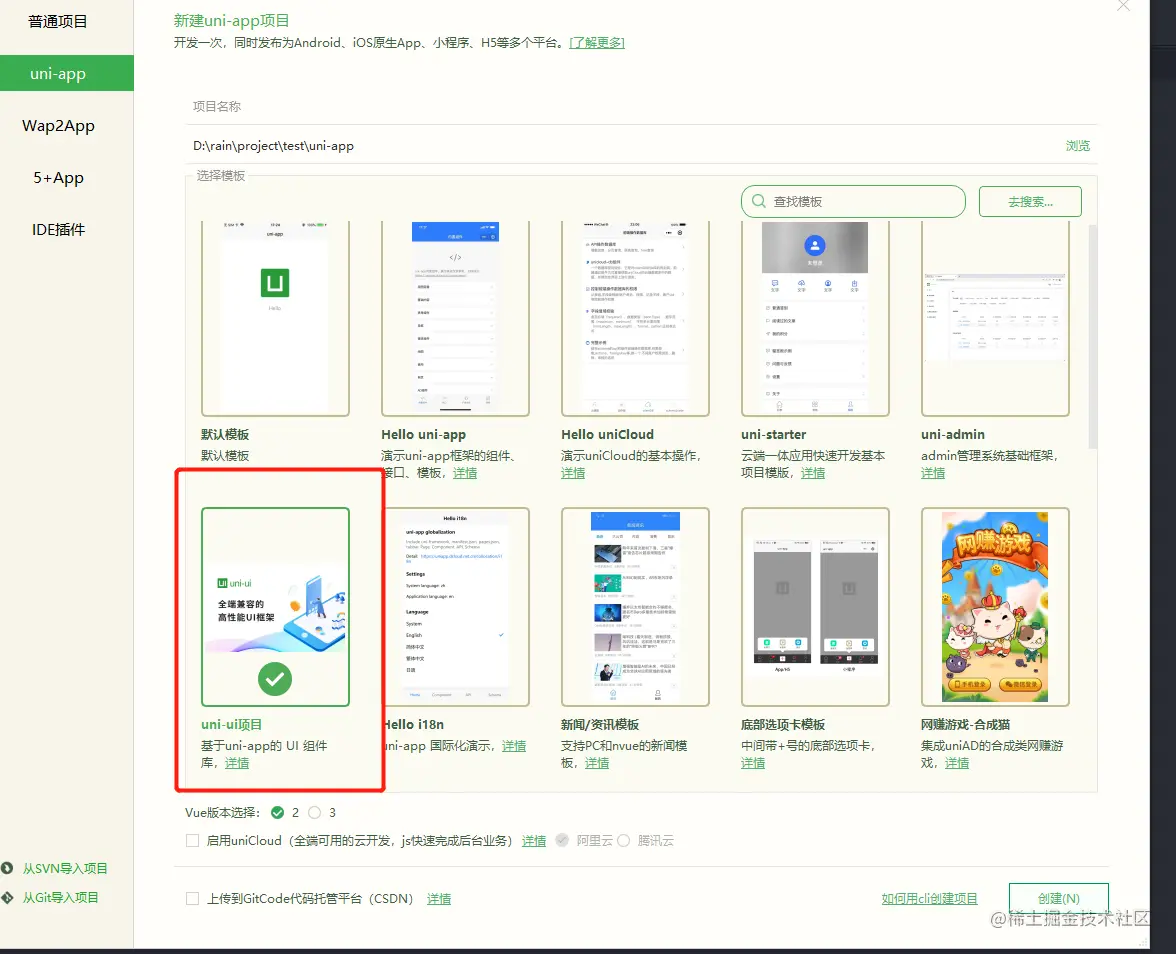Click the project path field
Image resolution: width=1176 pixels, height=954 pixels.
622,146
